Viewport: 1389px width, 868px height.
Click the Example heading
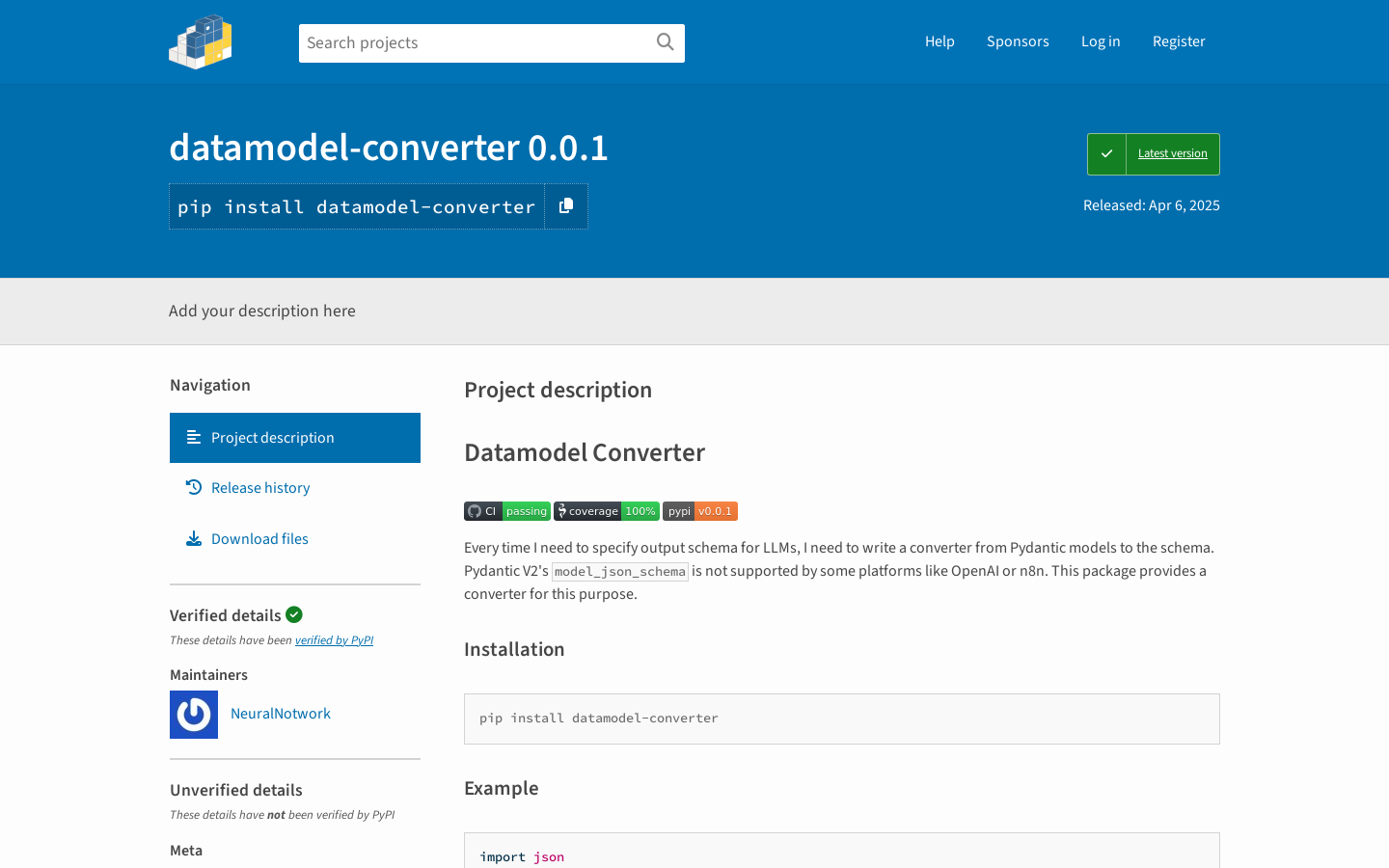502,788
